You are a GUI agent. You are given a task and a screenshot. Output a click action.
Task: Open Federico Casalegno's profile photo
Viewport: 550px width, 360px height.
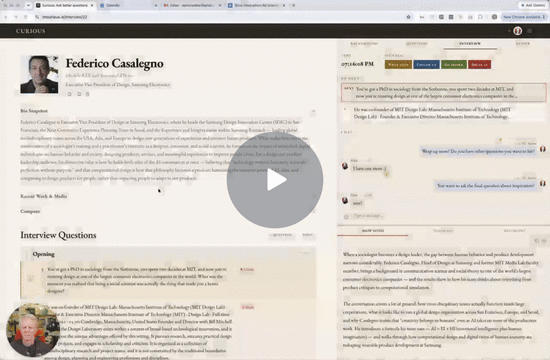point(39,74)
